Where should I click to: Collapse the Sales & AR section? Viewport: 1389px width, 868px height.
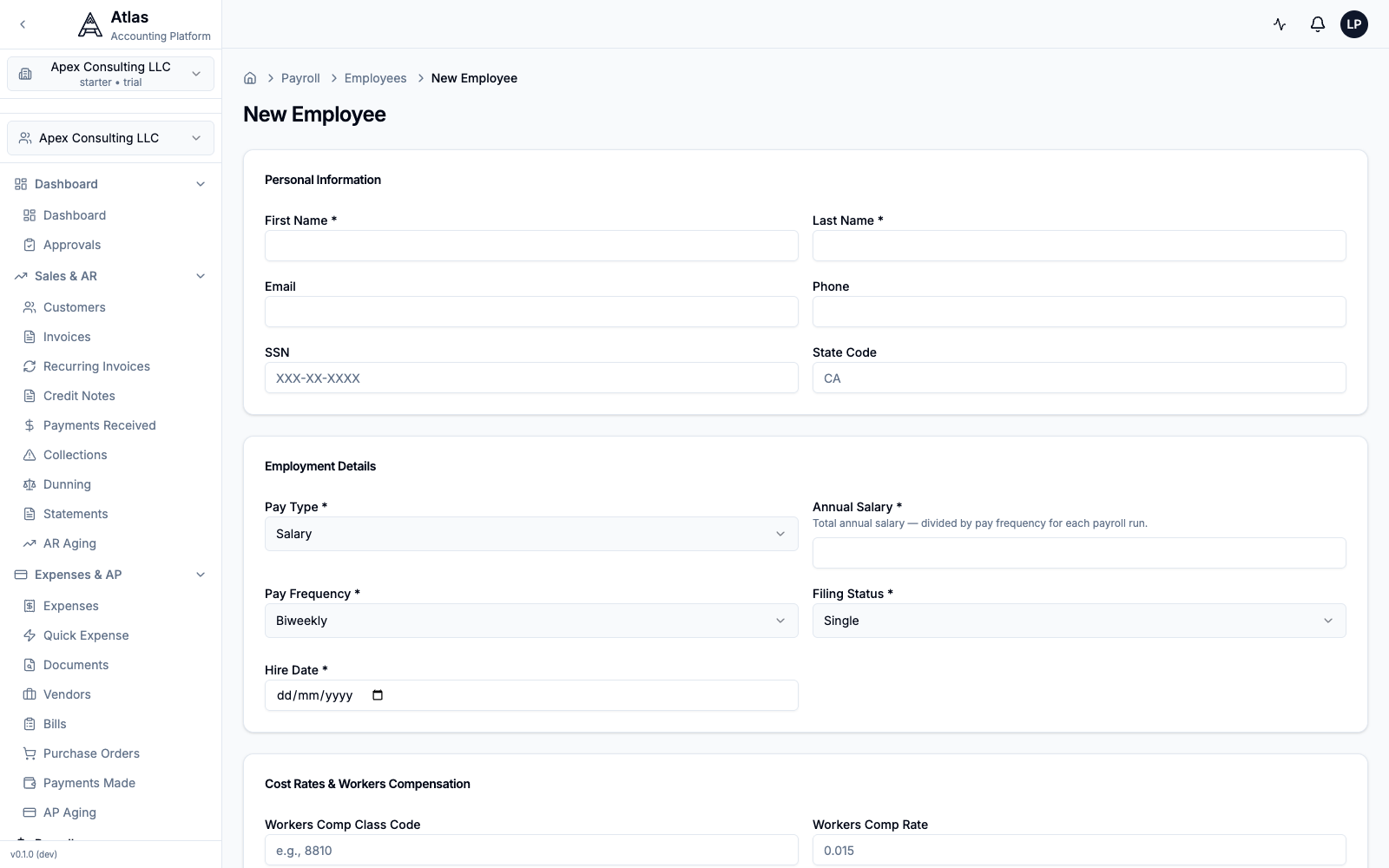point(110,276)
